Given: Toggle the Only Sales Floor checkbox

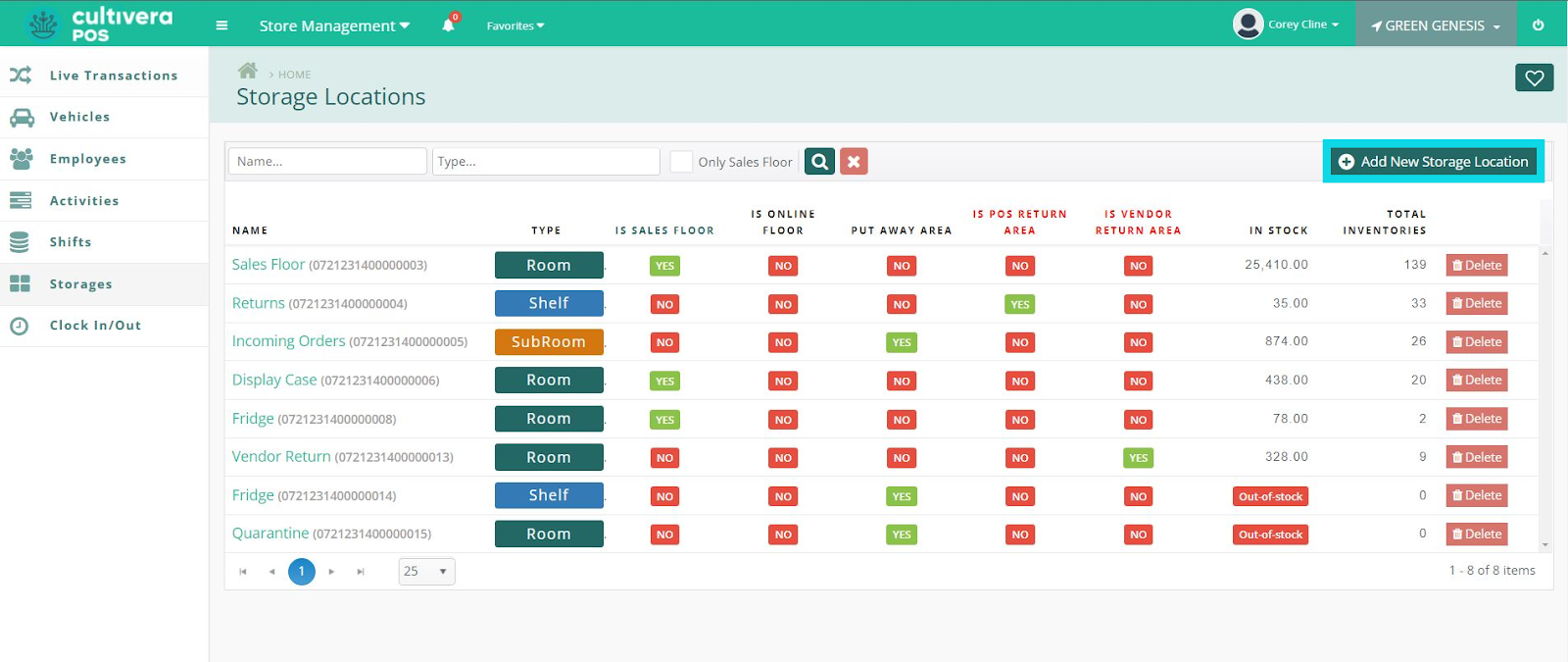Looking at the screenshot, I should 681,162.
